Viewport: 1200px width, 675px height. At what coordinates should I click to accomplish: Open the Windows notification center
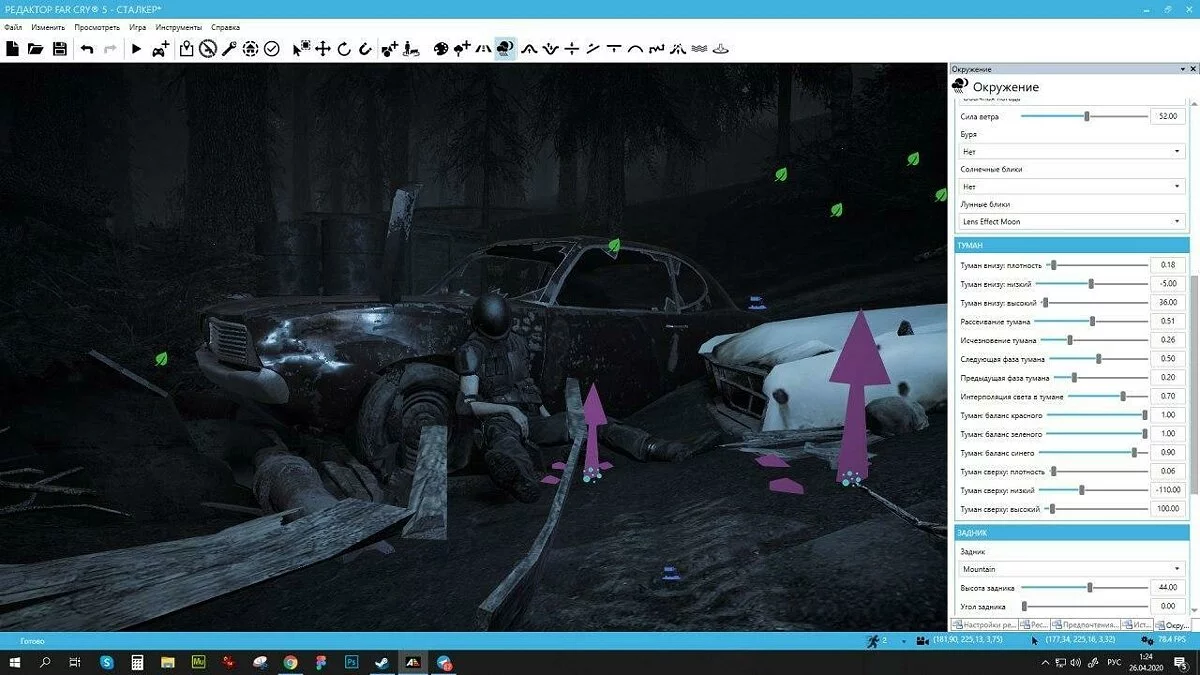pos(1183,662)
